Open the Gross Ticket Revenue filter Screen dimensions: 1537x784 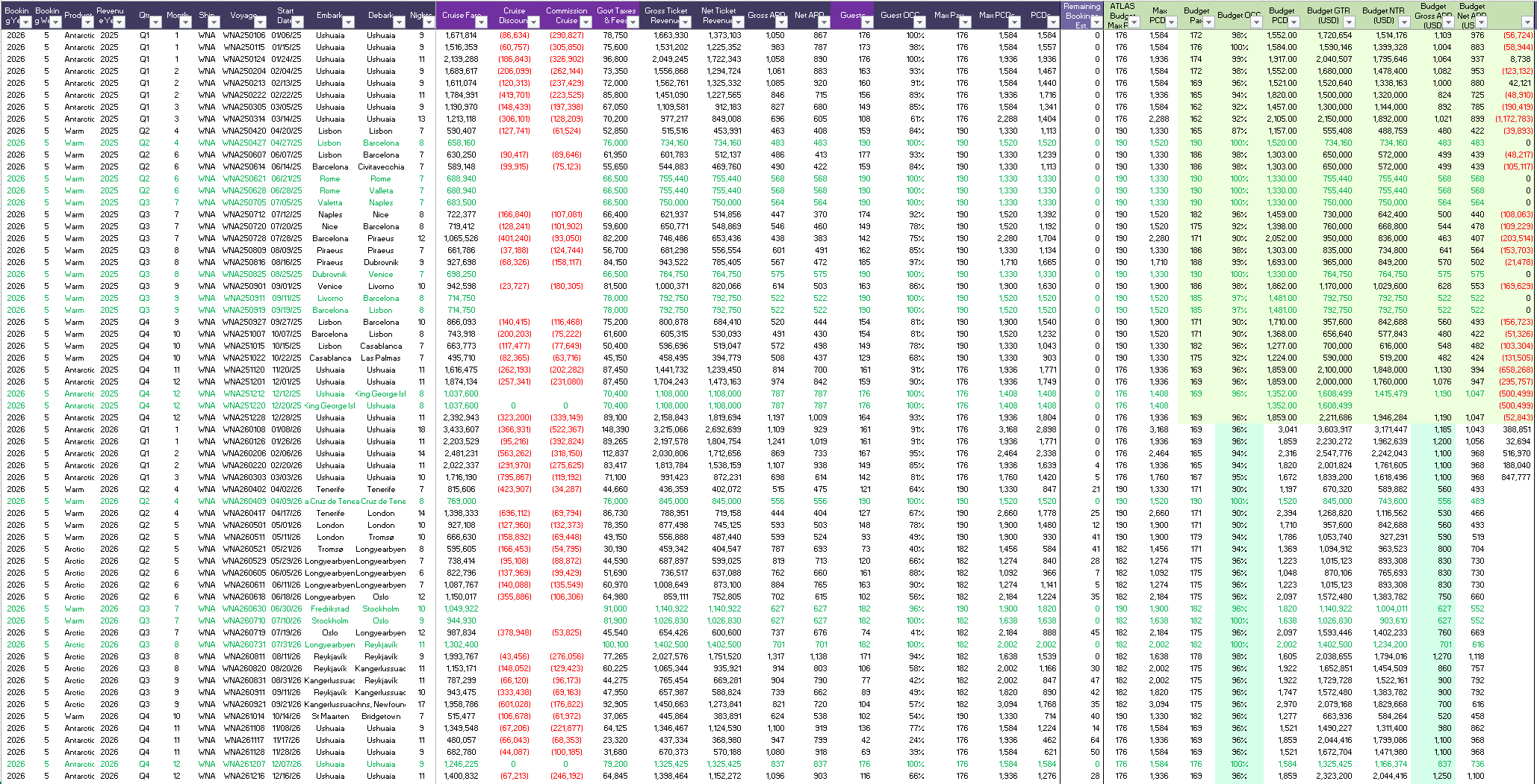click(686, 22)
